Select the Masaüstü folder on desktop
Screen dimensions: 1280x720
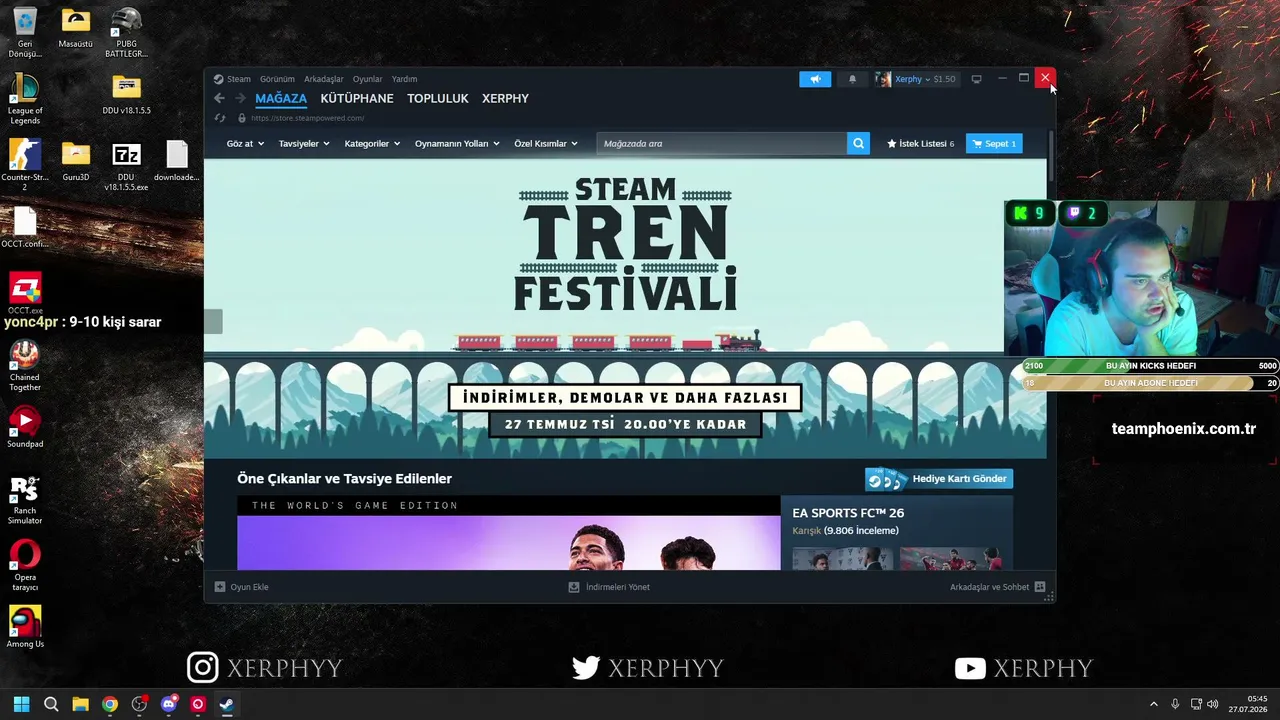click(x=76, y=28)
